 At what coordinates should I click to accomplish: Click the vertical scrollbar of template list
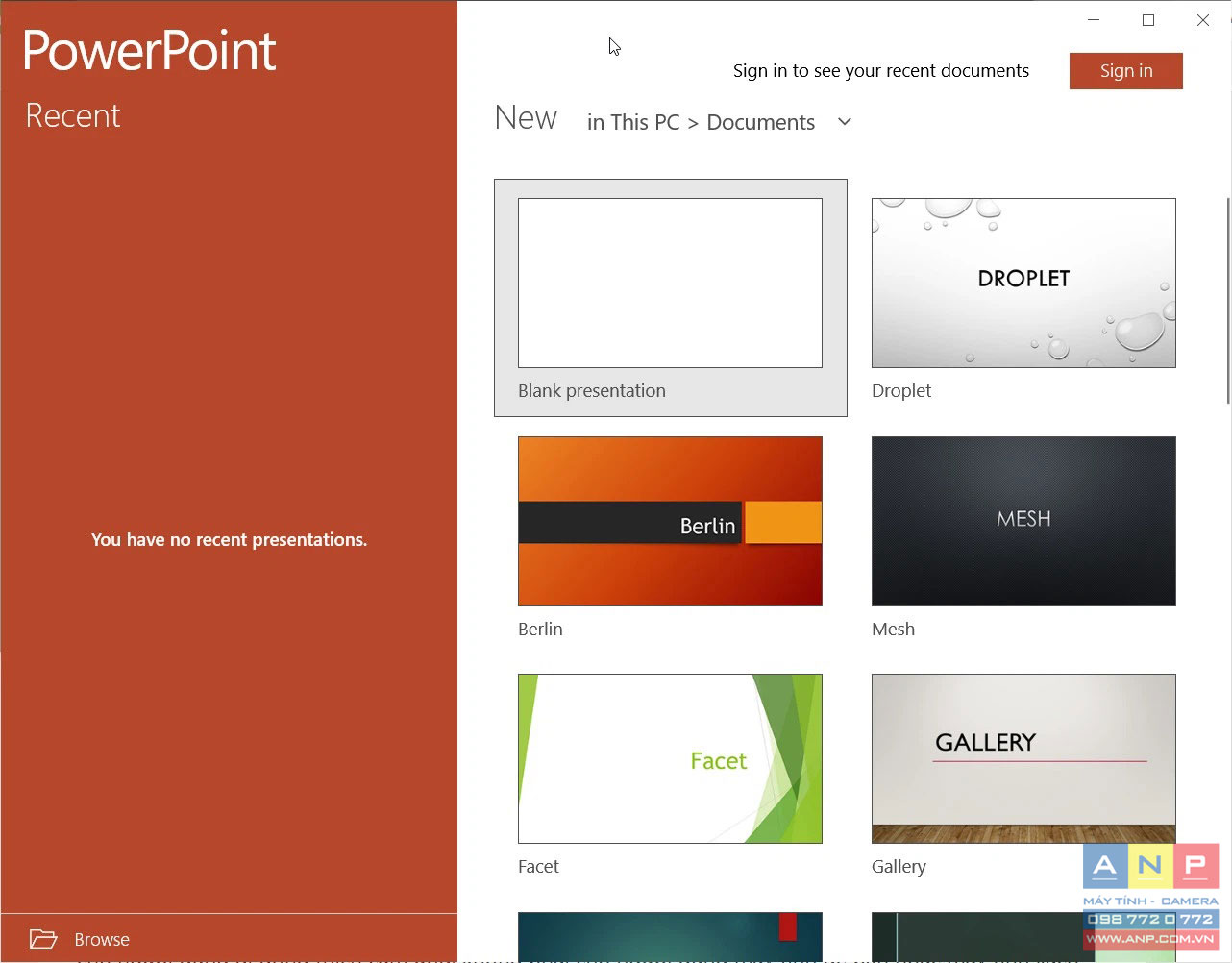[1227, 301]
